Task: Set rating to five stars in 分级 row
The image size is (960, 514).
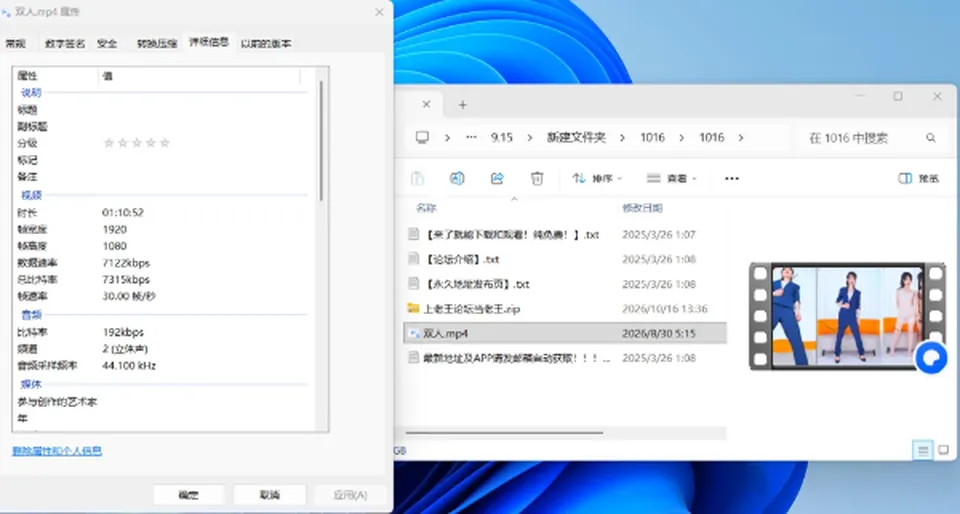Action: coord(165,143)
